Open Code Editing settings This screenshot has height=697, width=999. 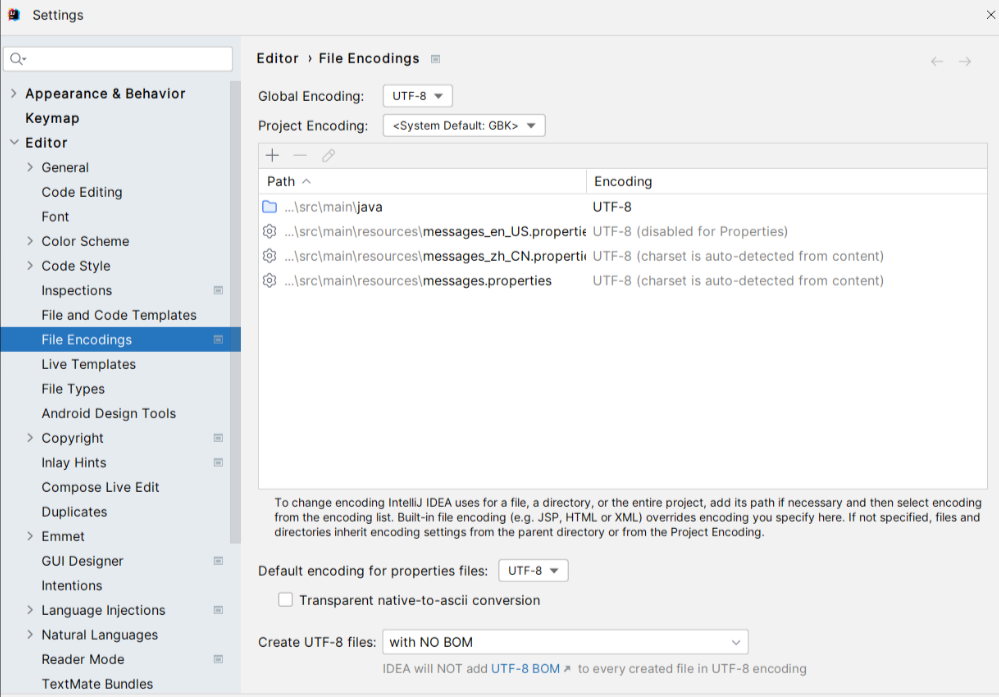(82, 192)
